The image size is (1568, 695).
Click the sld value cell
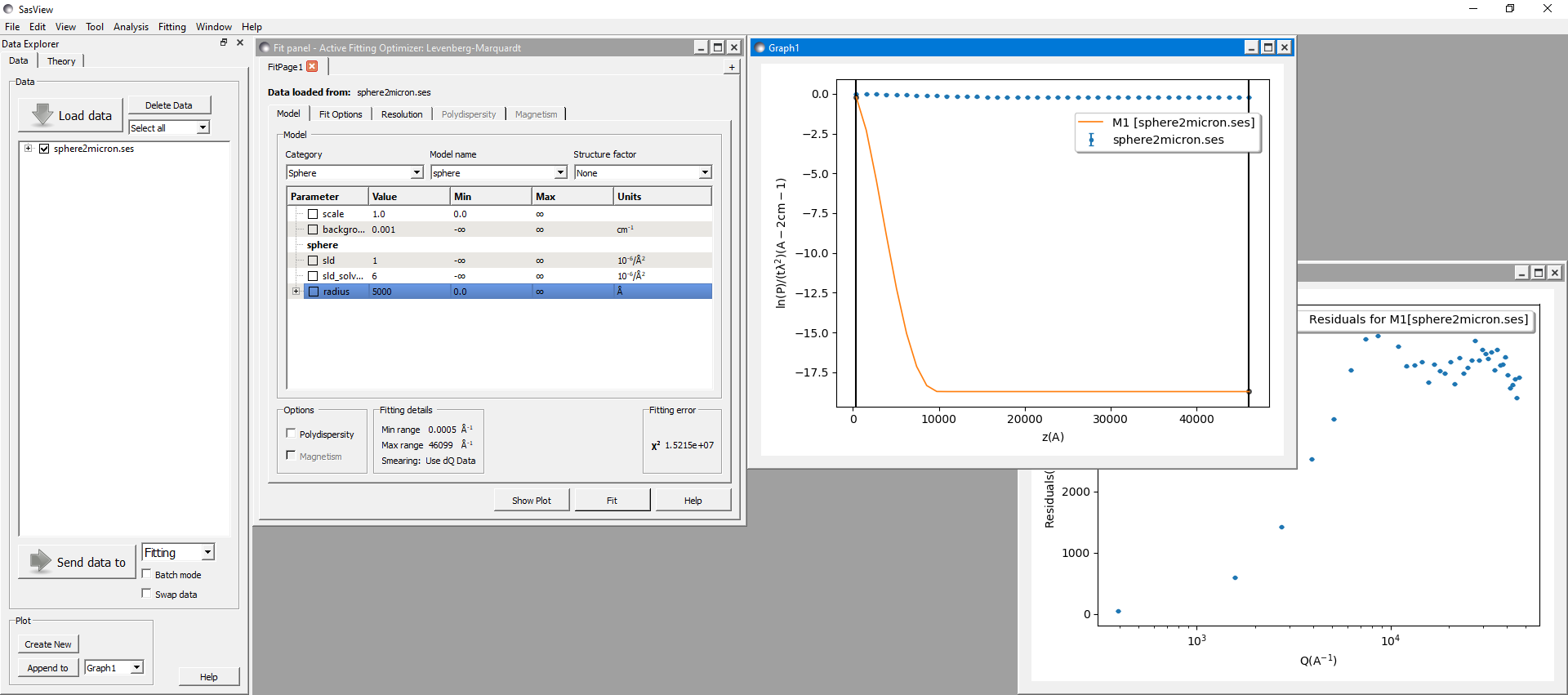408,261
